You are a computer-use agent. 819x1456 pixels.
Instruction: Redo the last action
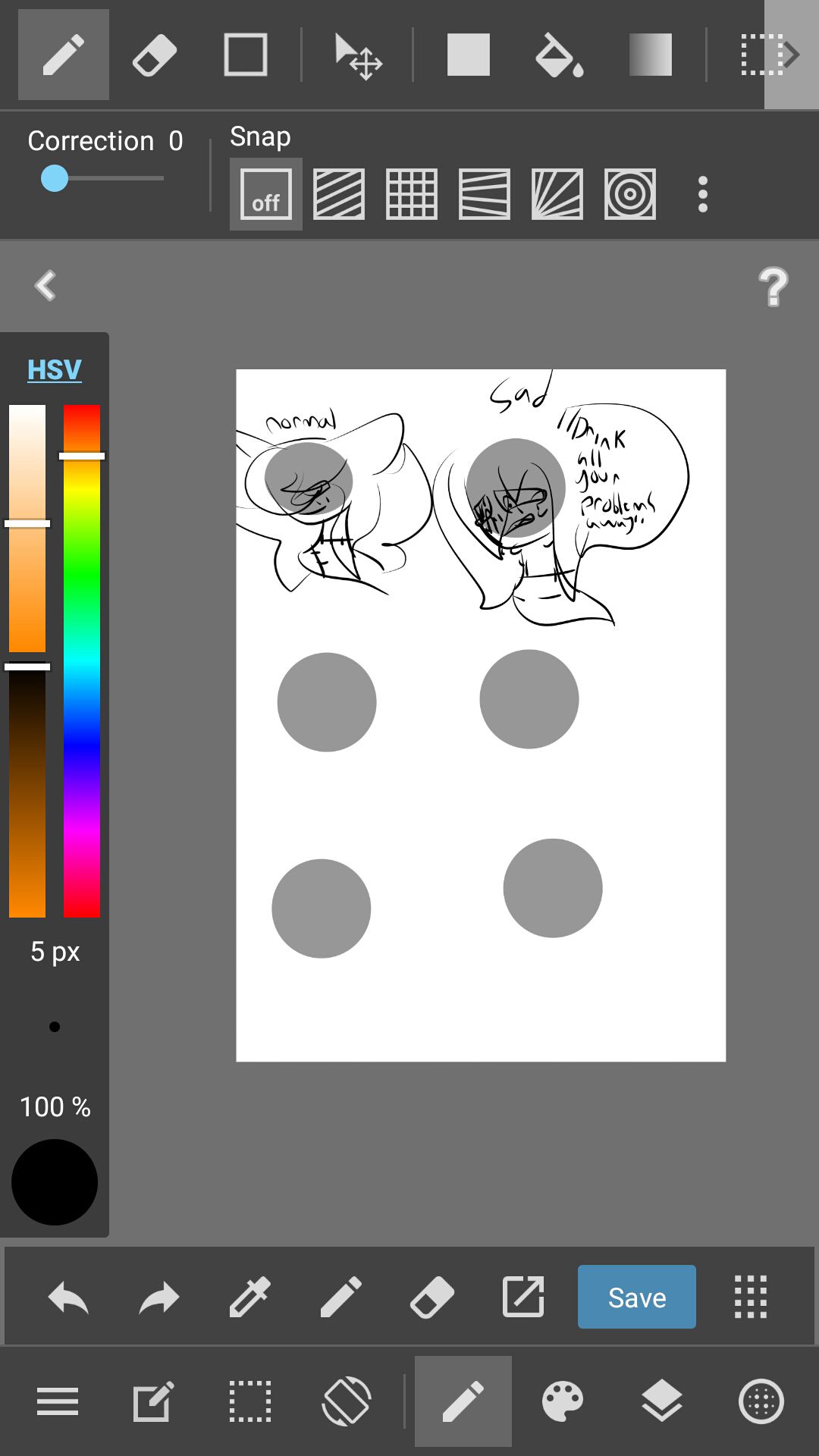point(159,1297)
